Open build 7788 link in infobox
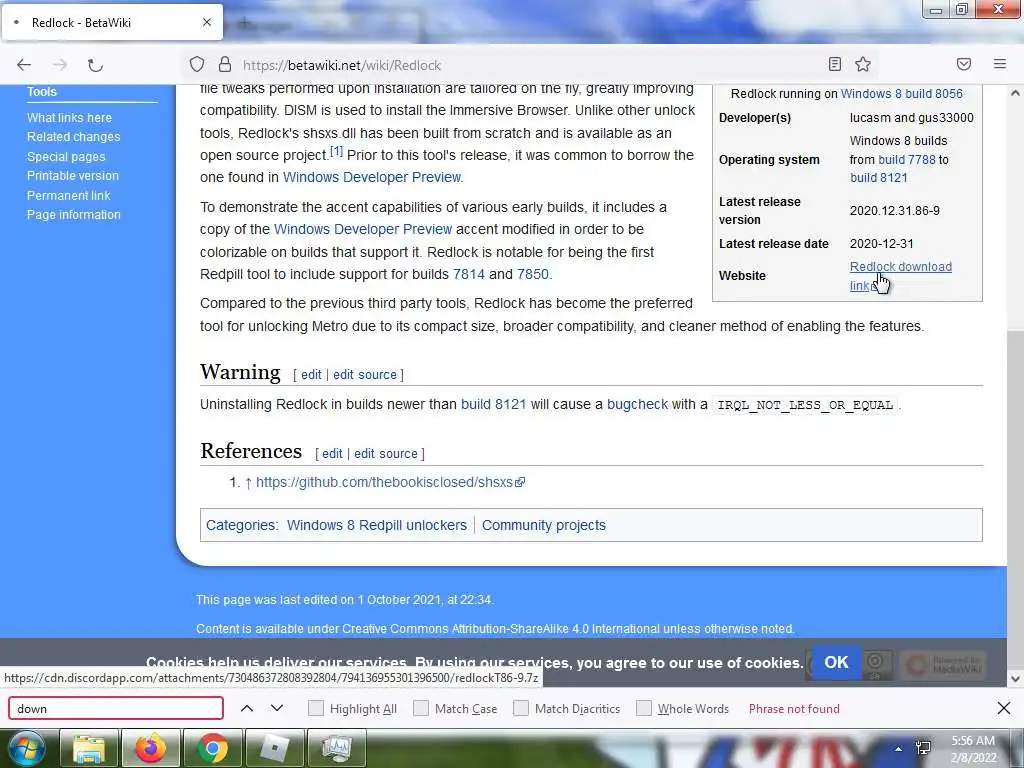 click(x=907, y=159)
